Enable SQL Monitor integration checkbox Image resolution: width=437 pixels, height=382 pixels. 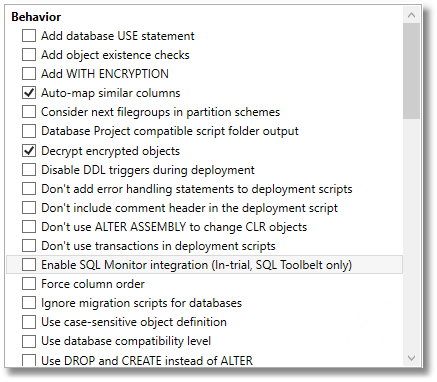pyautogui.click(x=29, y=265)
